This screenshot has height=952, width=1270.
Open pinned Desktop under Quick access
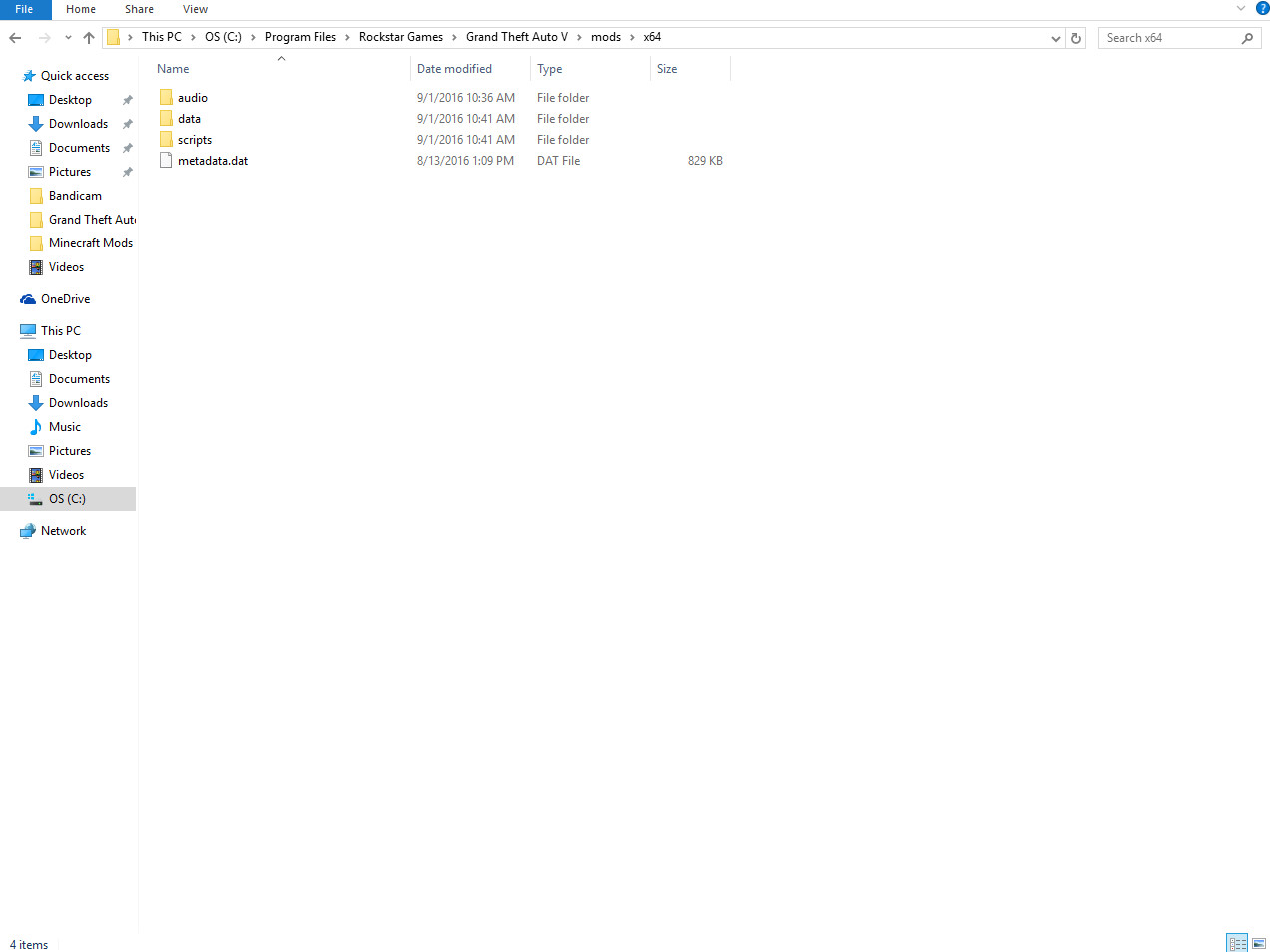pos(70,100)
